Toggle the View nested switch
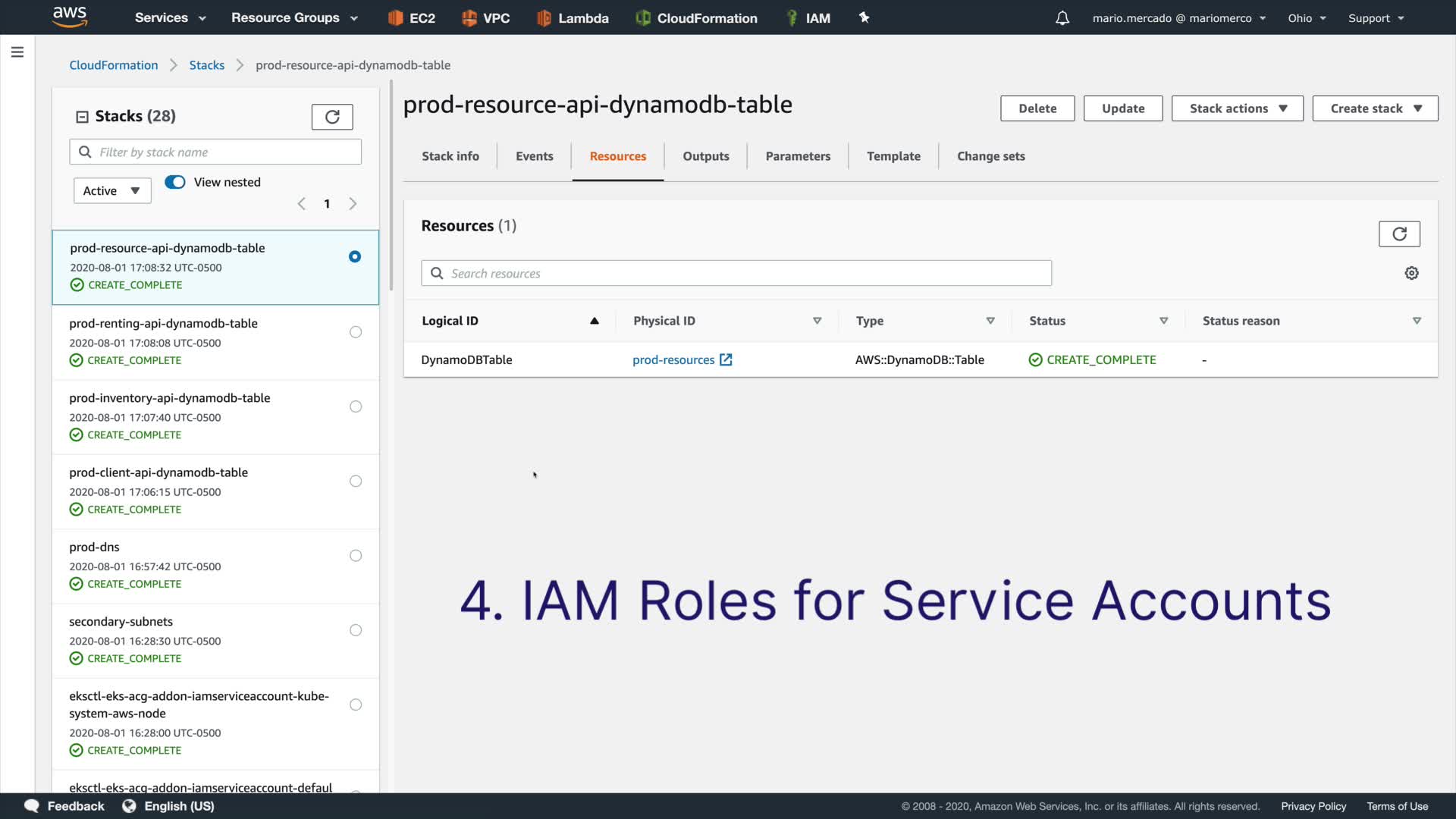The width and height of the screenshot is (1456, 819). [175, 182]
